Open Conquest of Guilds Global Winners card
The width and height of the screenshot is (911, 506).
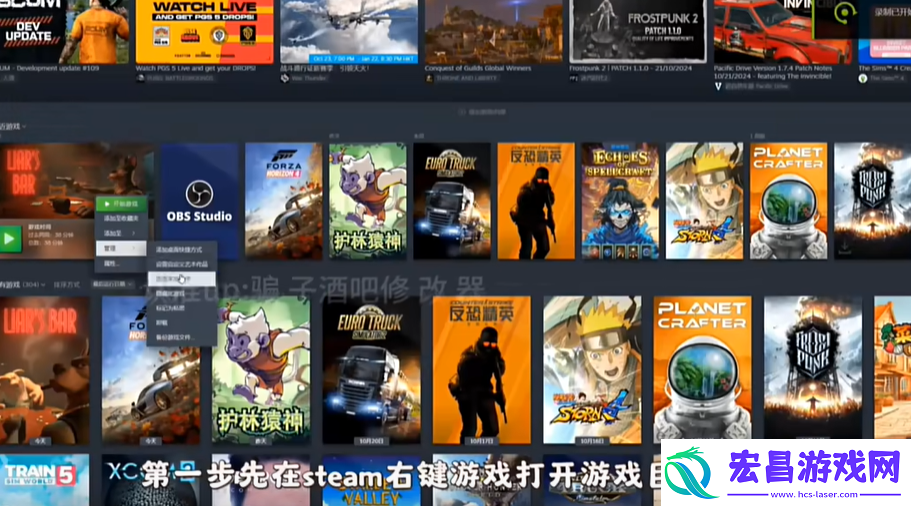coord(493,32)
